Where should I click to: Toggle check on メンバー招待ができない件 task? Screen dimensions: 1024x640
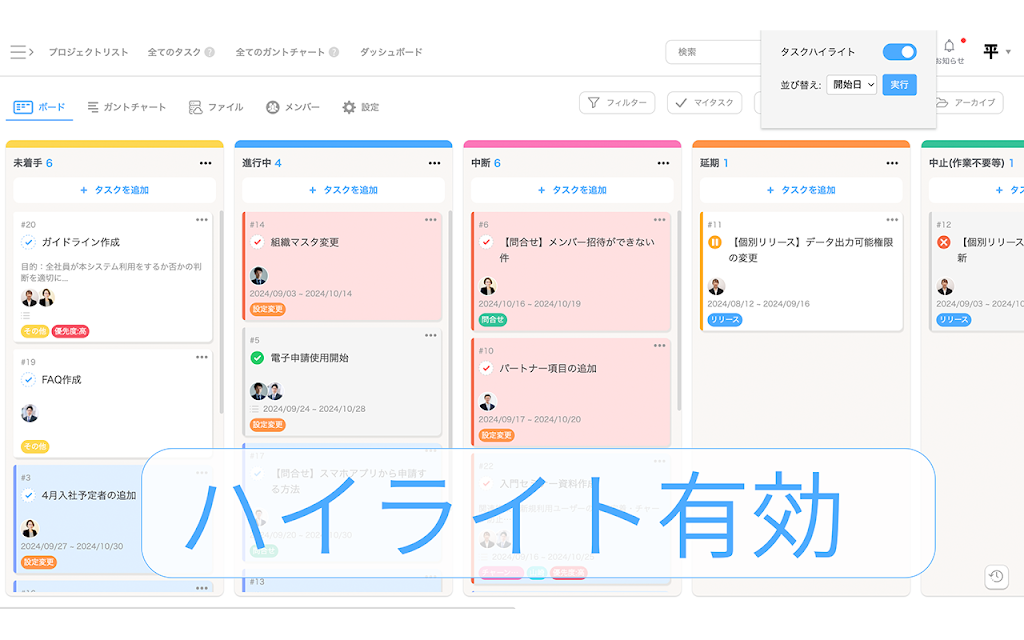(486, 242)
